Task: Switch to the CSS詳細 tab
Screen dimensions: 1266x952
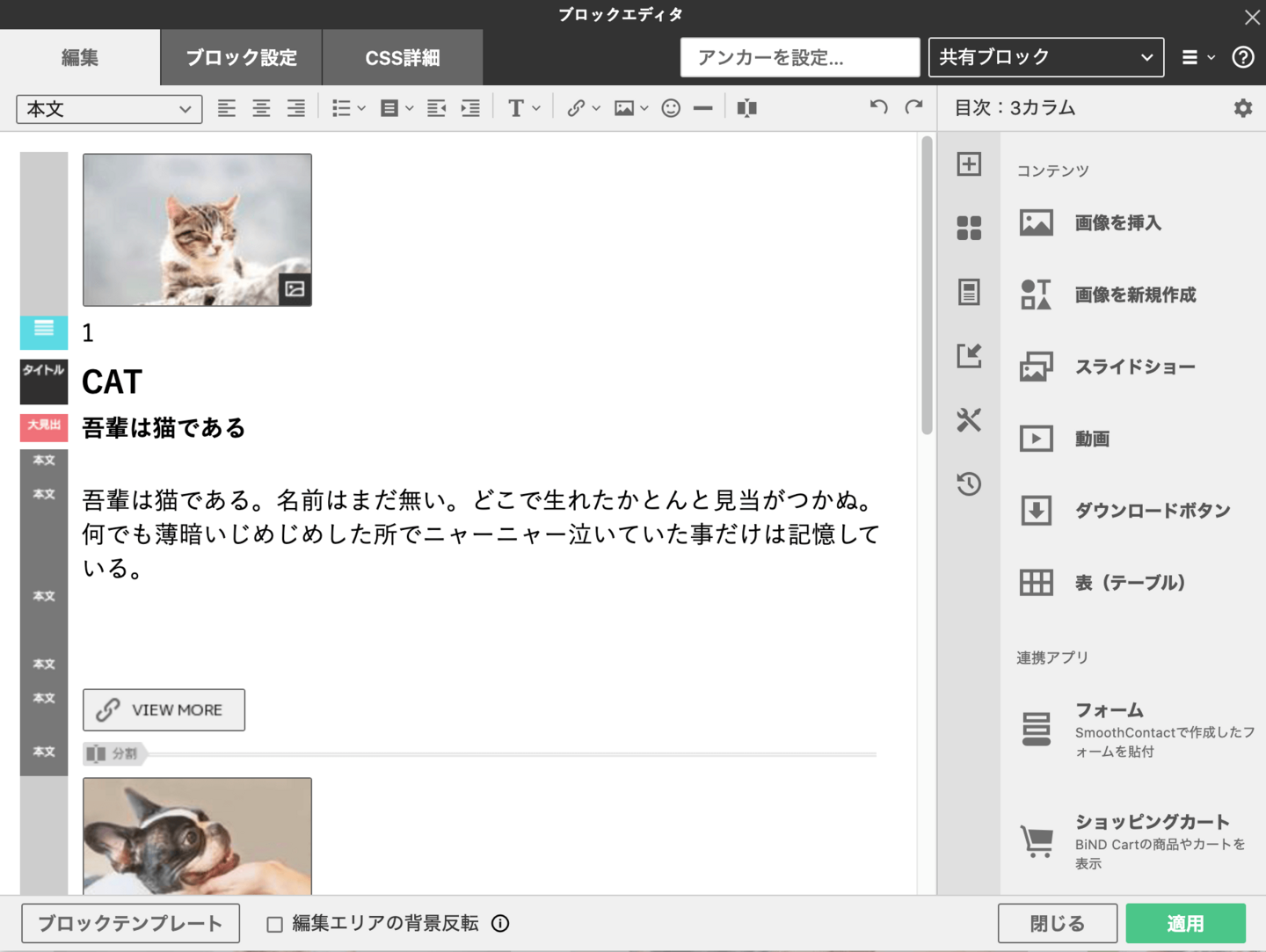Action: (x=403, y=57)
